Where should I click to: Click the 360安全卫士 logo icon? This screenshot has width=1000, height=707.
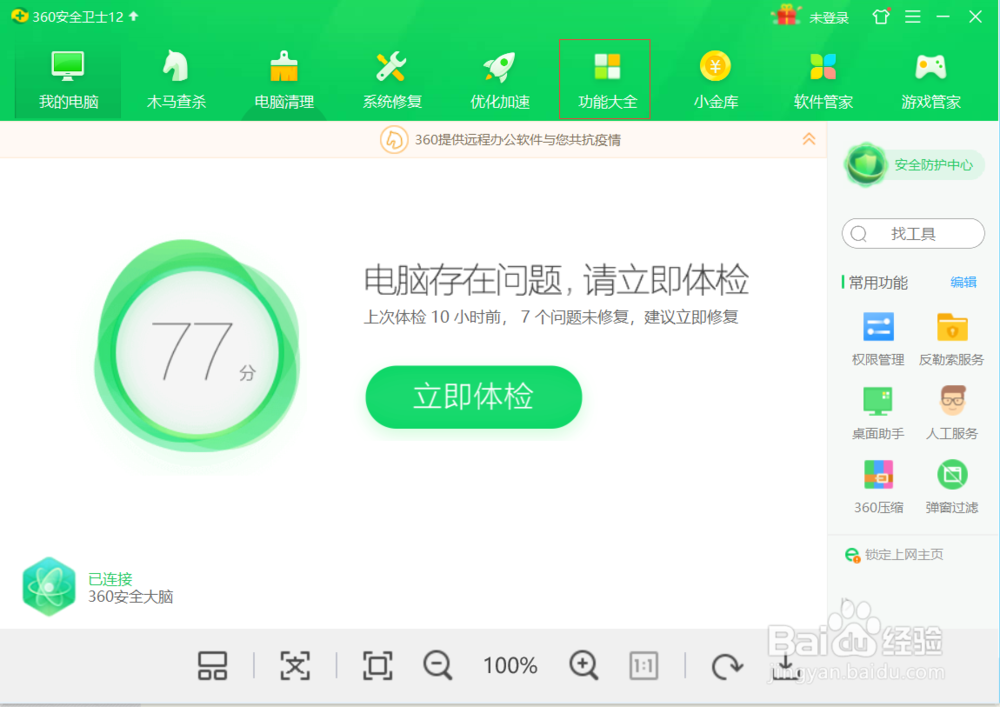pyautogui.click(x=20, y=16)
